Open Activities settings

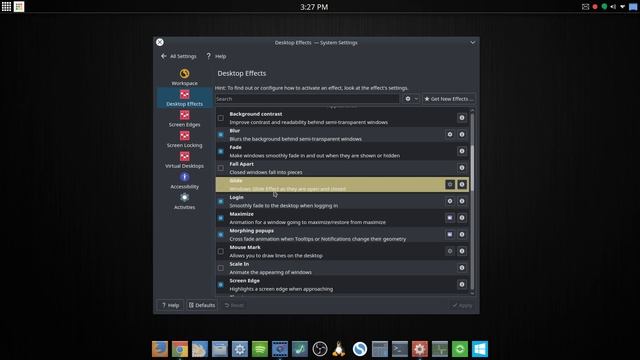coord(184,202)
